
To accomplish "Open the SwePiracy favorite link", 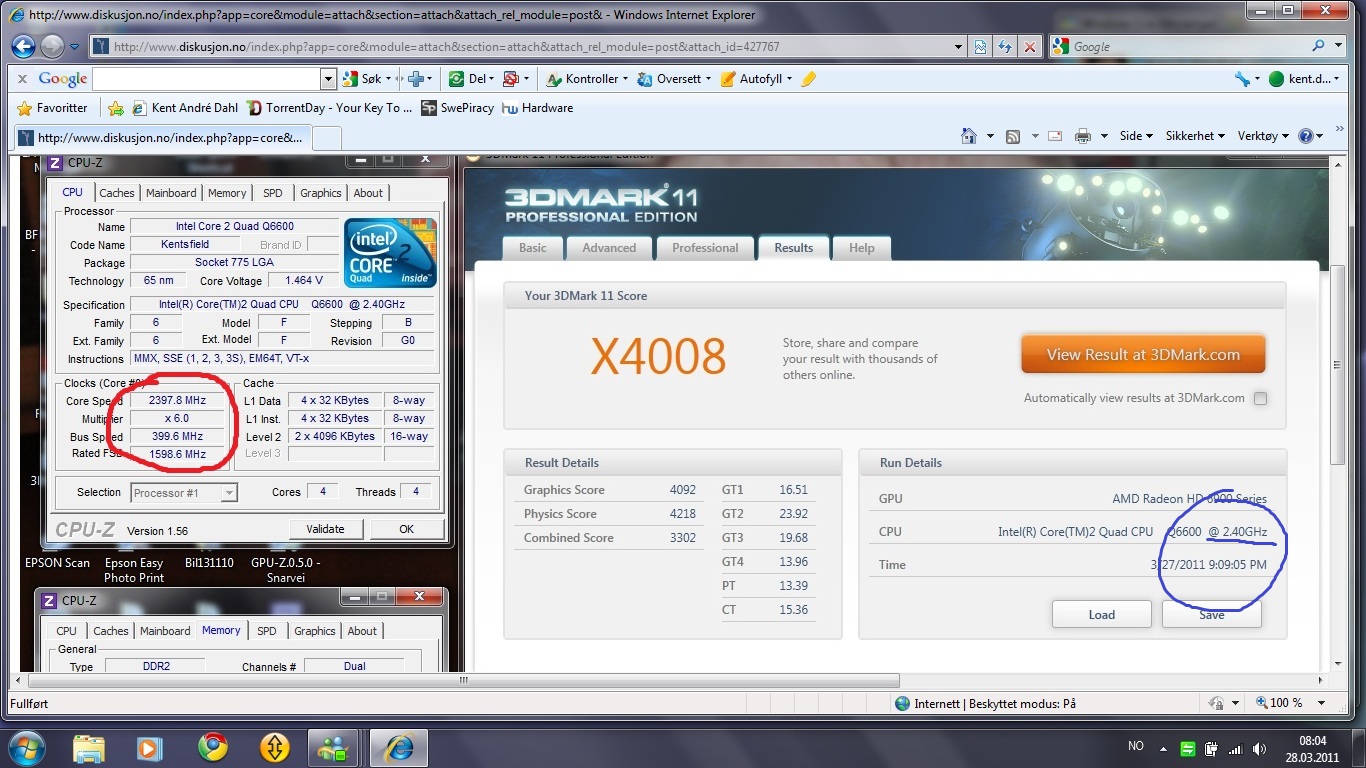I will point(458,108).
